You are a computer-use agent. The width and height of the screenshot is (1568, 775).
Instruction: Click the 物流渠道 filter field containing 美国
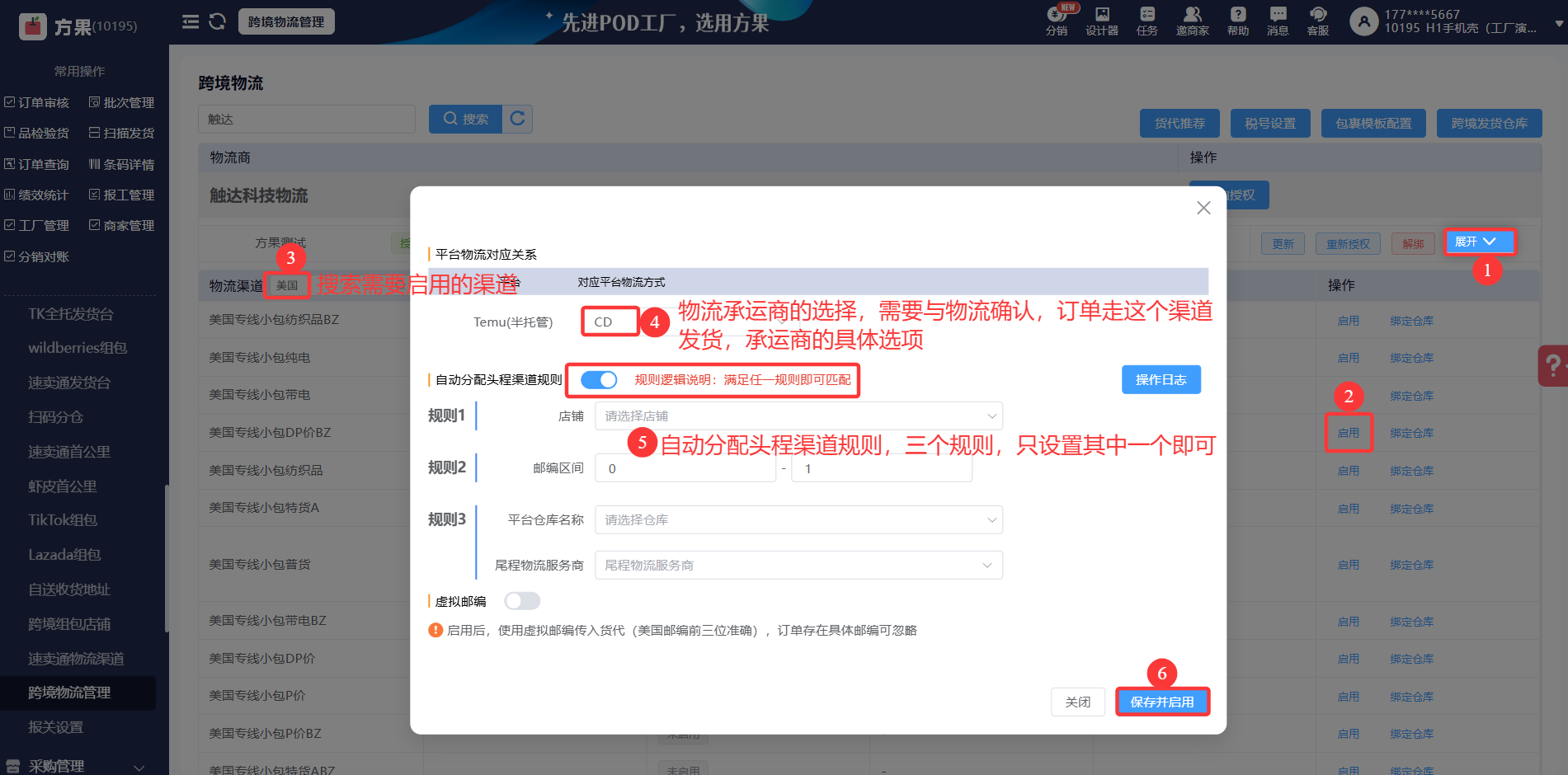pos(288,285)
